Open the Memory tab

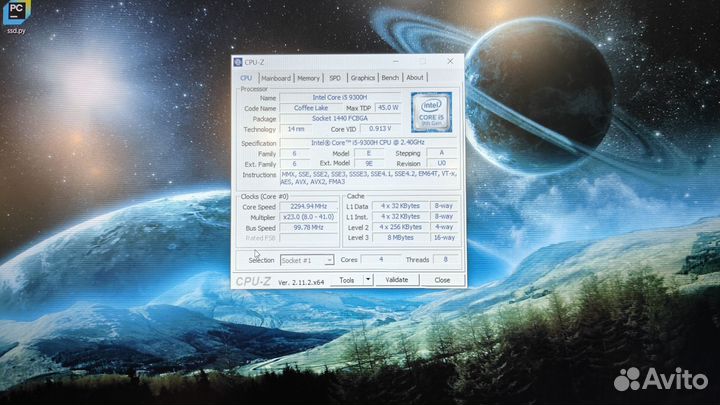pos(308,78)
